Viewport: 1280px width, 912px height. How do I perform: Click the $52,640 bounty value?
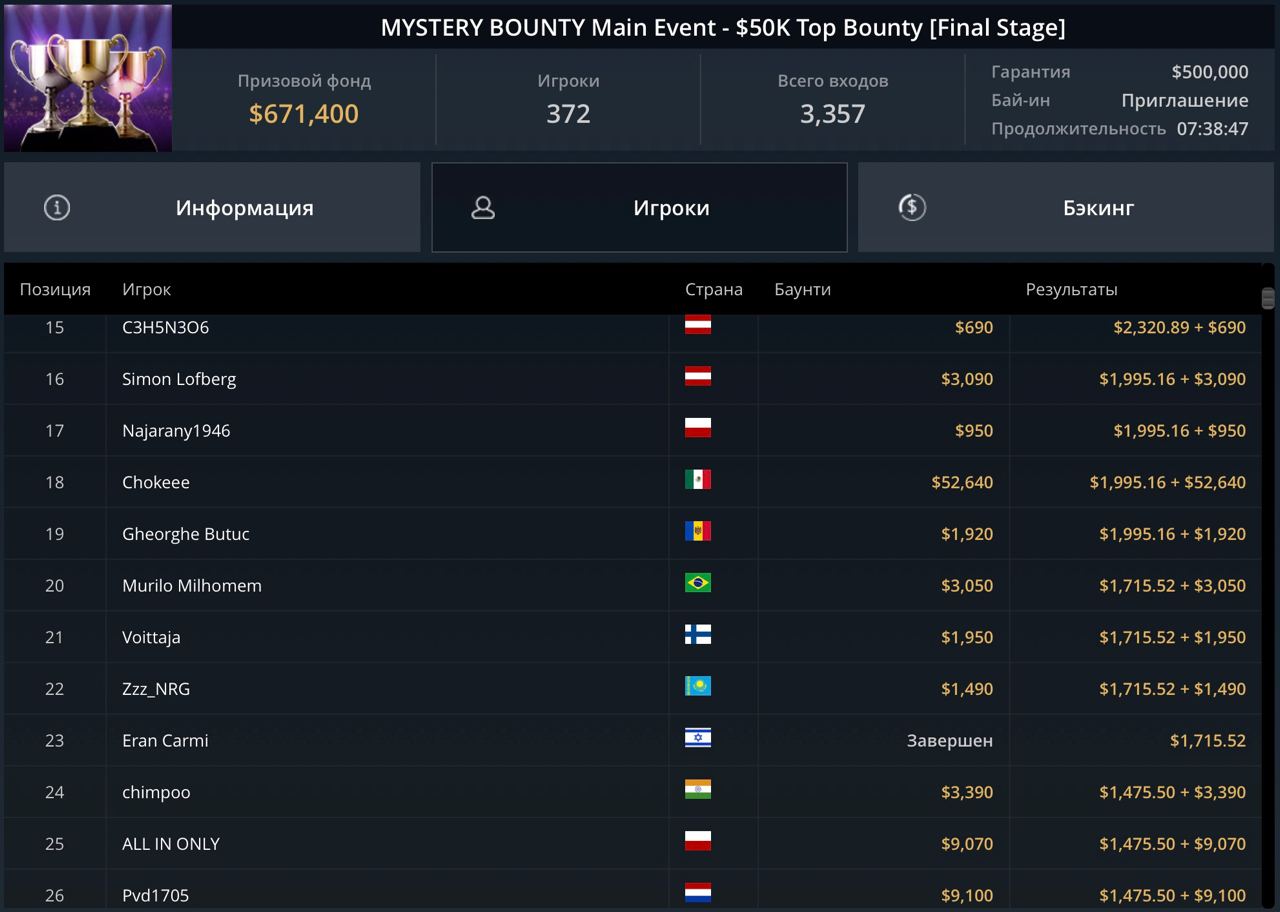962,482
